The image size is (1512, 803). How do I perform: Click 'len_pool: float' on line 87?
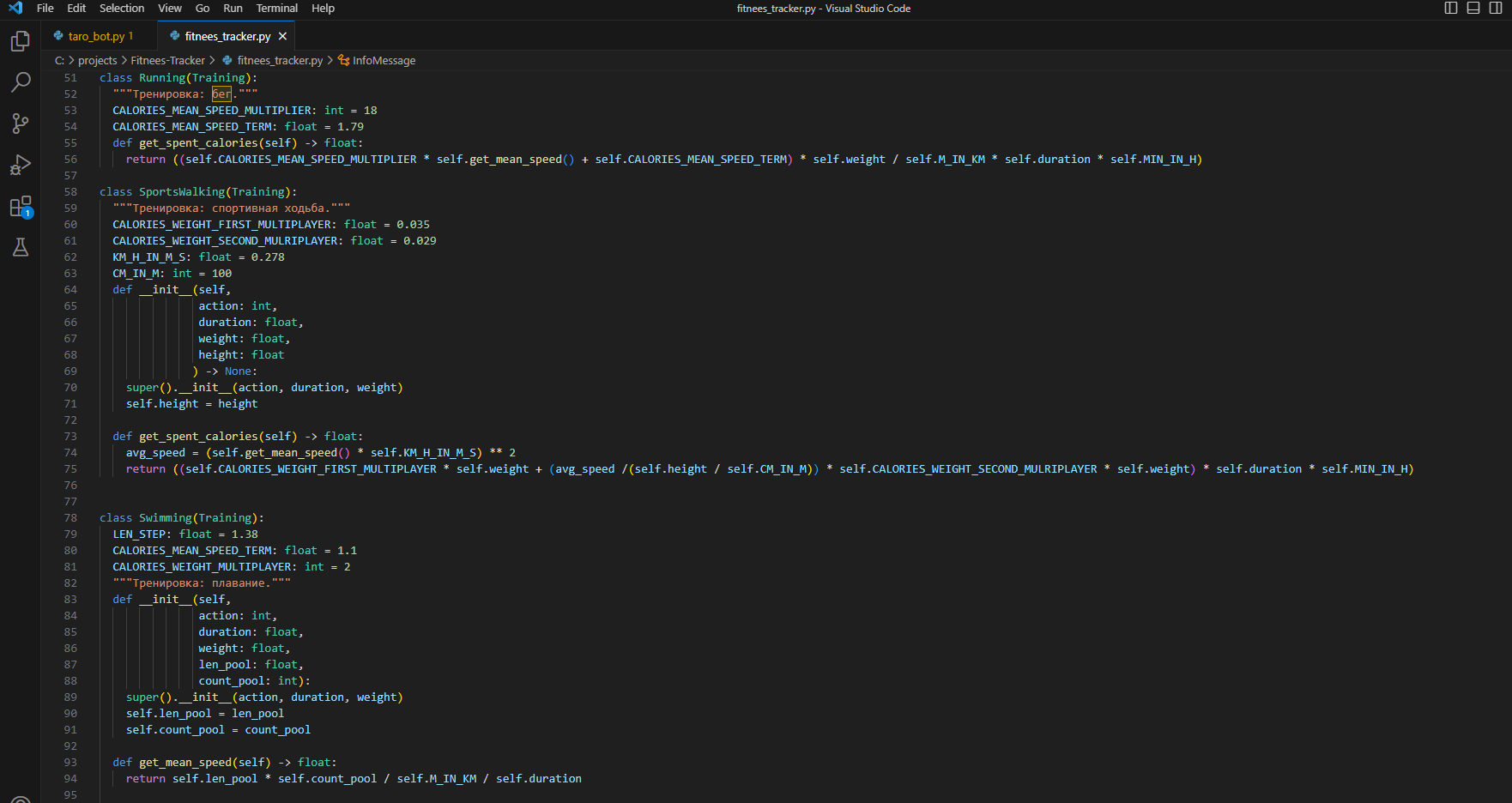pyautogui.click(x=248, y=664)
